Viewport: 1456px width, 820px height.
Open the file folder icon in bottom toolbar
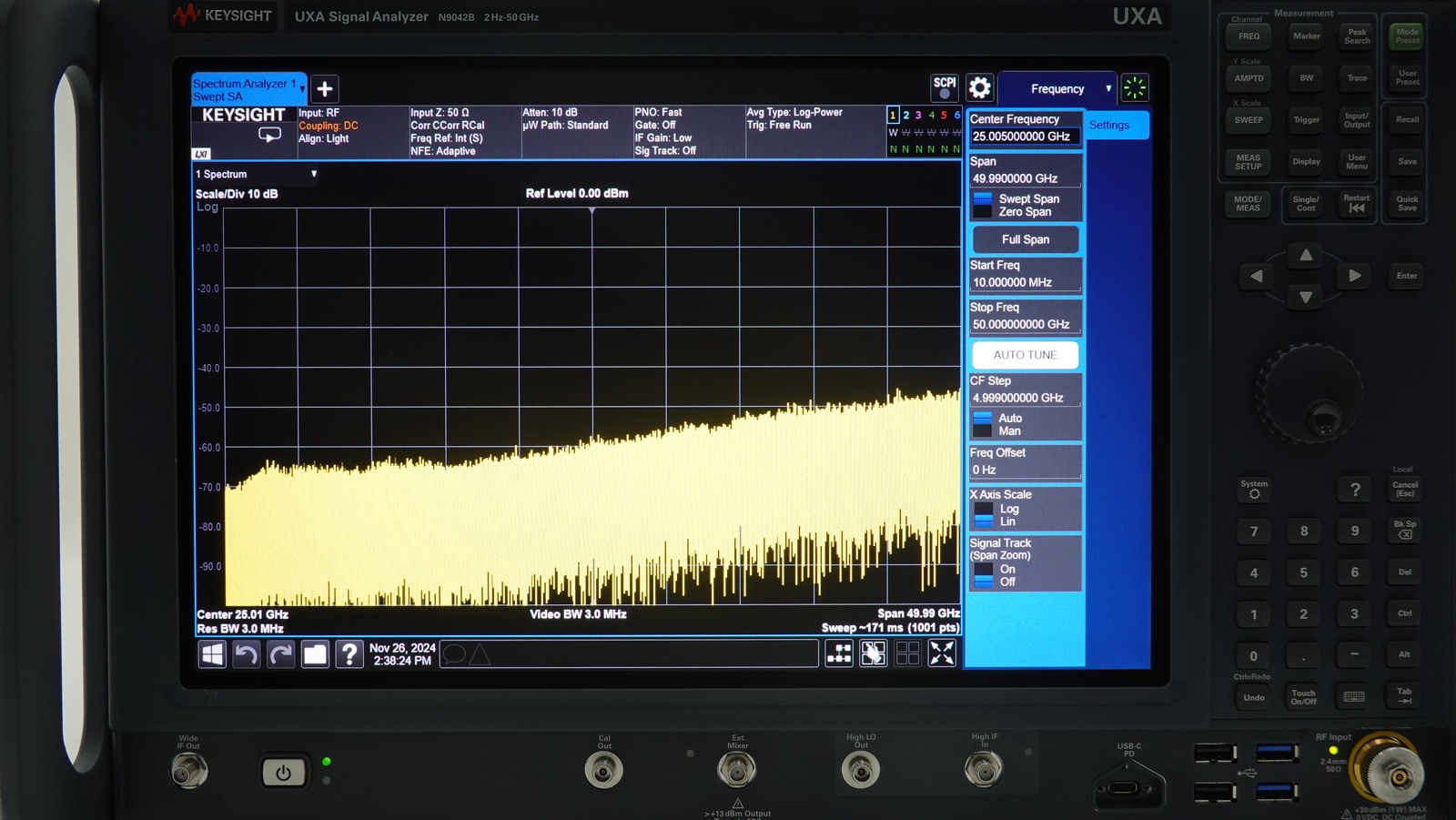315,653
